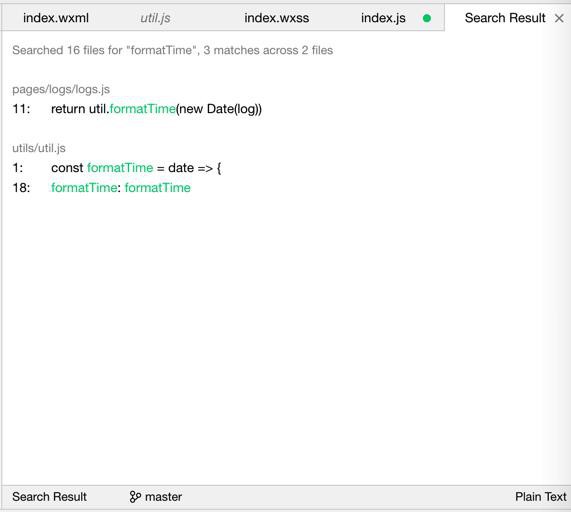This screenshot has height=512, width=571.
Task: Click the master branch name
Action: [163, 497]
